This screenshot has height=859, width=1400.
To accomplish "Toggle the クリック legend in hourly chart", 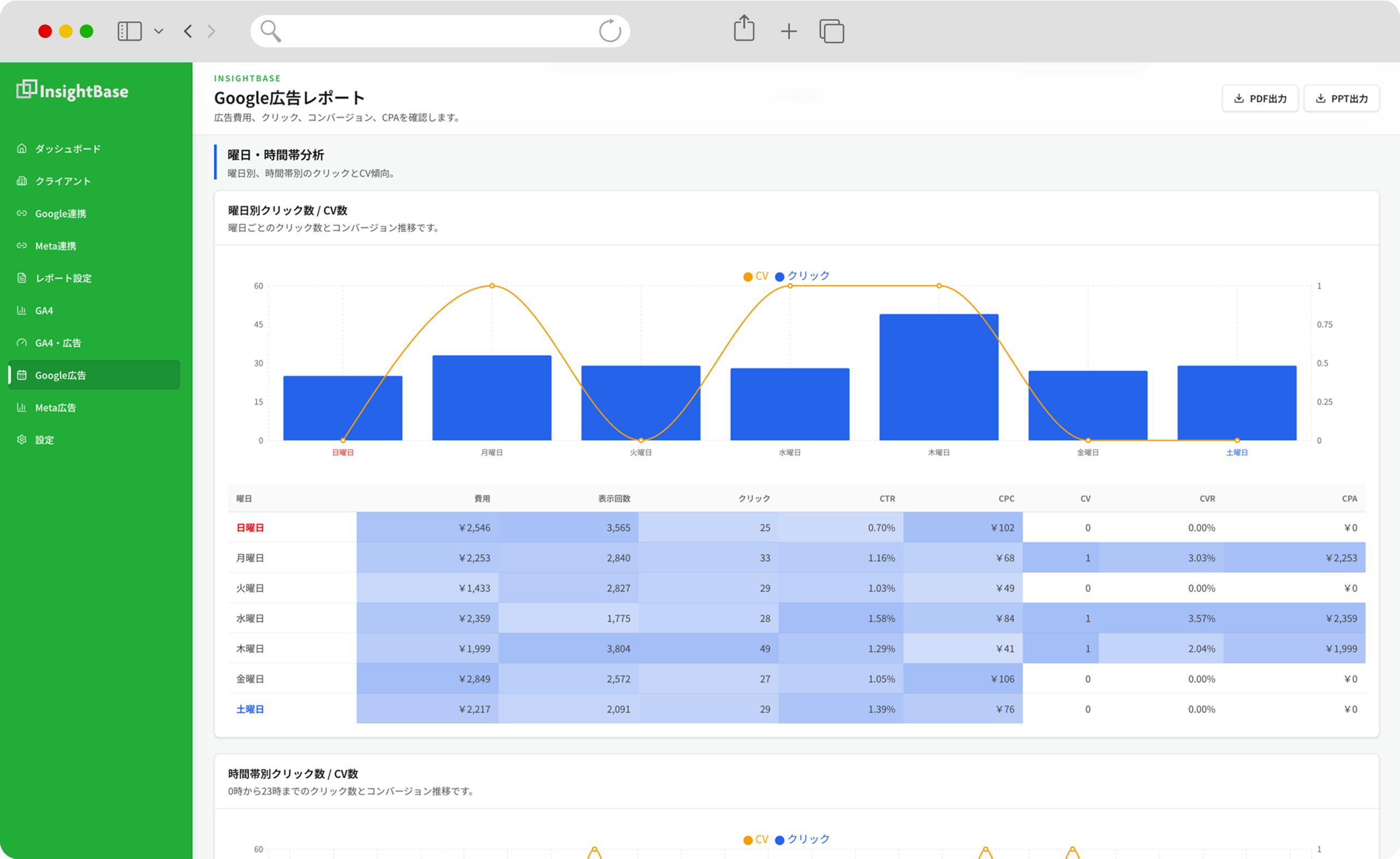I will 802,840.
